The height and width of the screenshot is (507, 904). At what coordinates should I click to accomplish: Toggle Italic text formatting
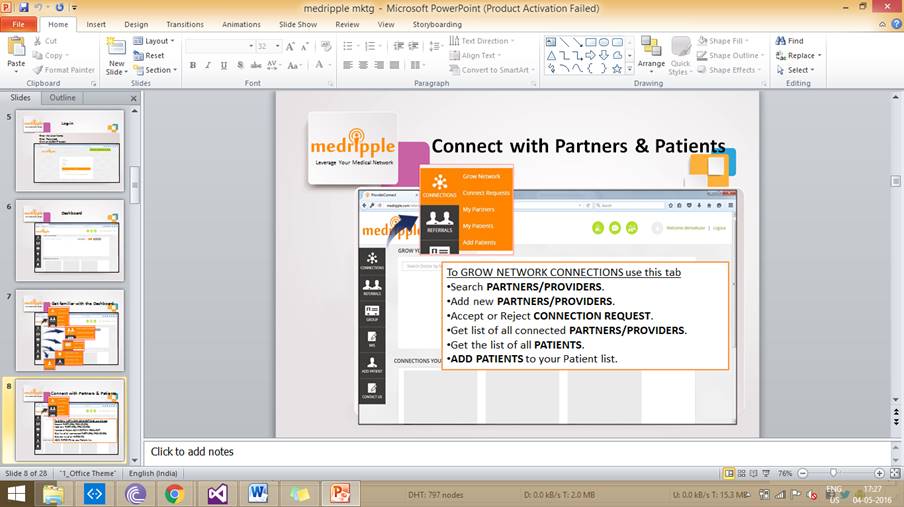click(208, 66)
